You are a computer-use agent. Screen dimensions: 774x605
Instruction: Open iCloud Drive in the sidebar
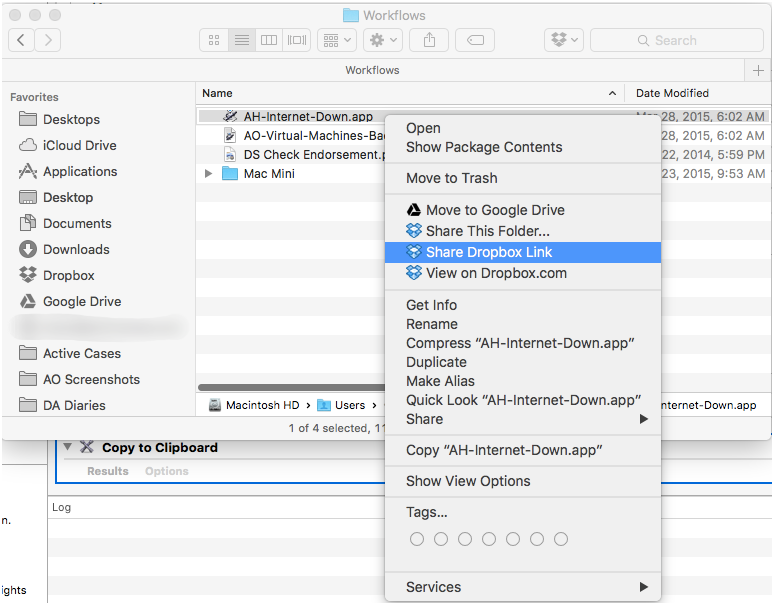point(68,146)
